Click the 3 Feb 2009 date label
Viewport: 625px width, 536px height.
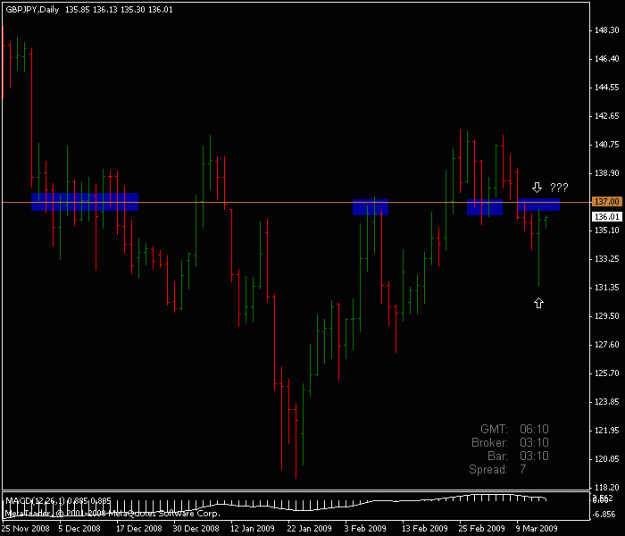click(x=366, y=528)
